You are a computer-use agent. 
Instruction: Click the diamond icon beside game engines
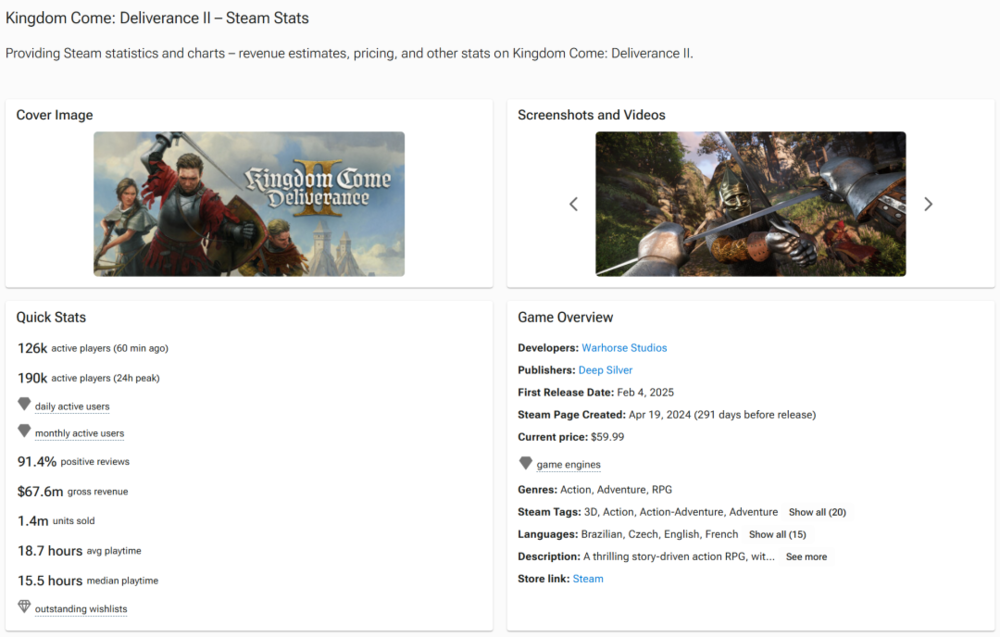[525, 464]
